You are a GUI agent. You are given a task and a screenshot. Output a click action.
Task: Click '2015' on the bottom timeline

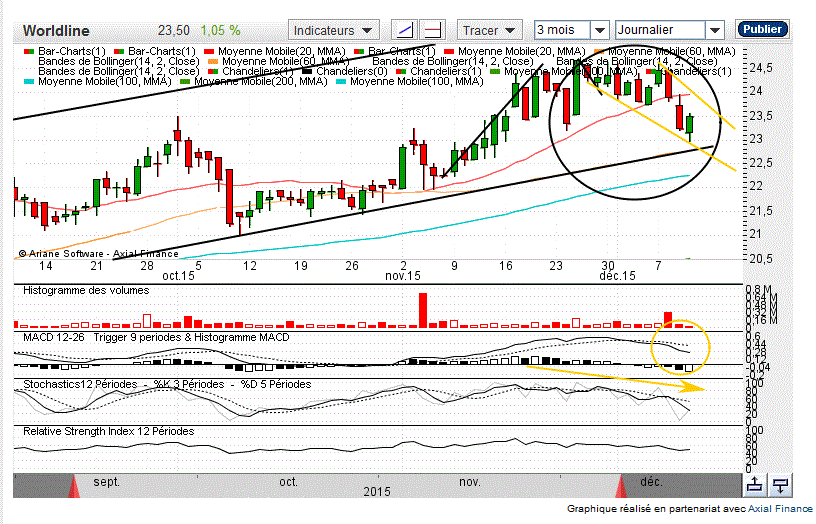click(377, 492)
